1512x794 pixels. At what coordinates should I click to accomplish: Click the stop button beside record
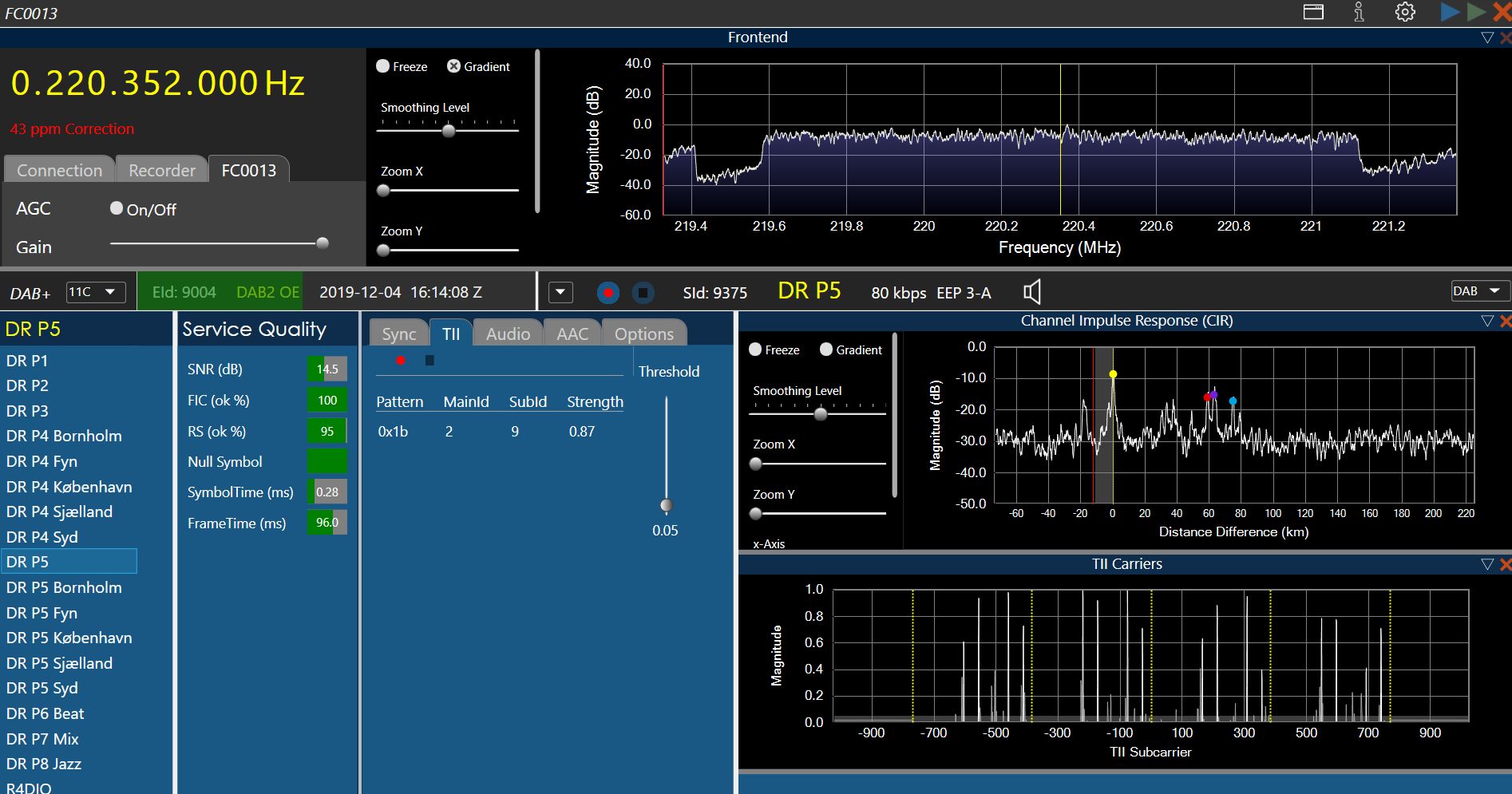pos(643,293)
